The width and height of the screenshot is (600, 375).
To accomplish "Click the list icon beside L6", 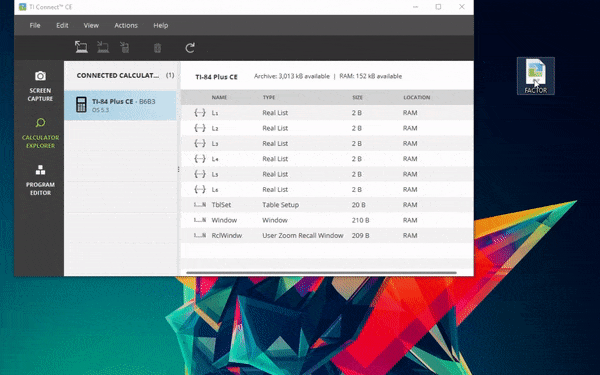I will [200, 189].
